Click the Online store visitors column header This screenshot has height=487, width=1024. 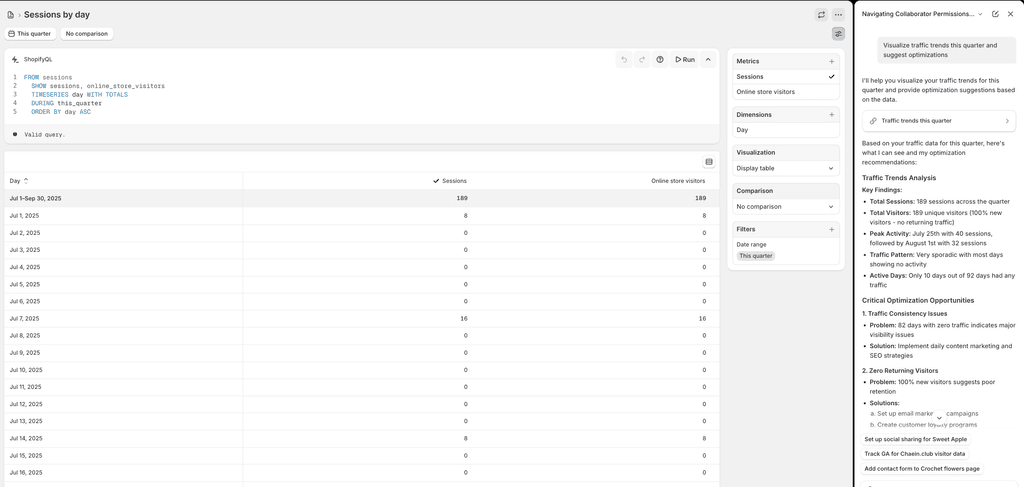678,181
